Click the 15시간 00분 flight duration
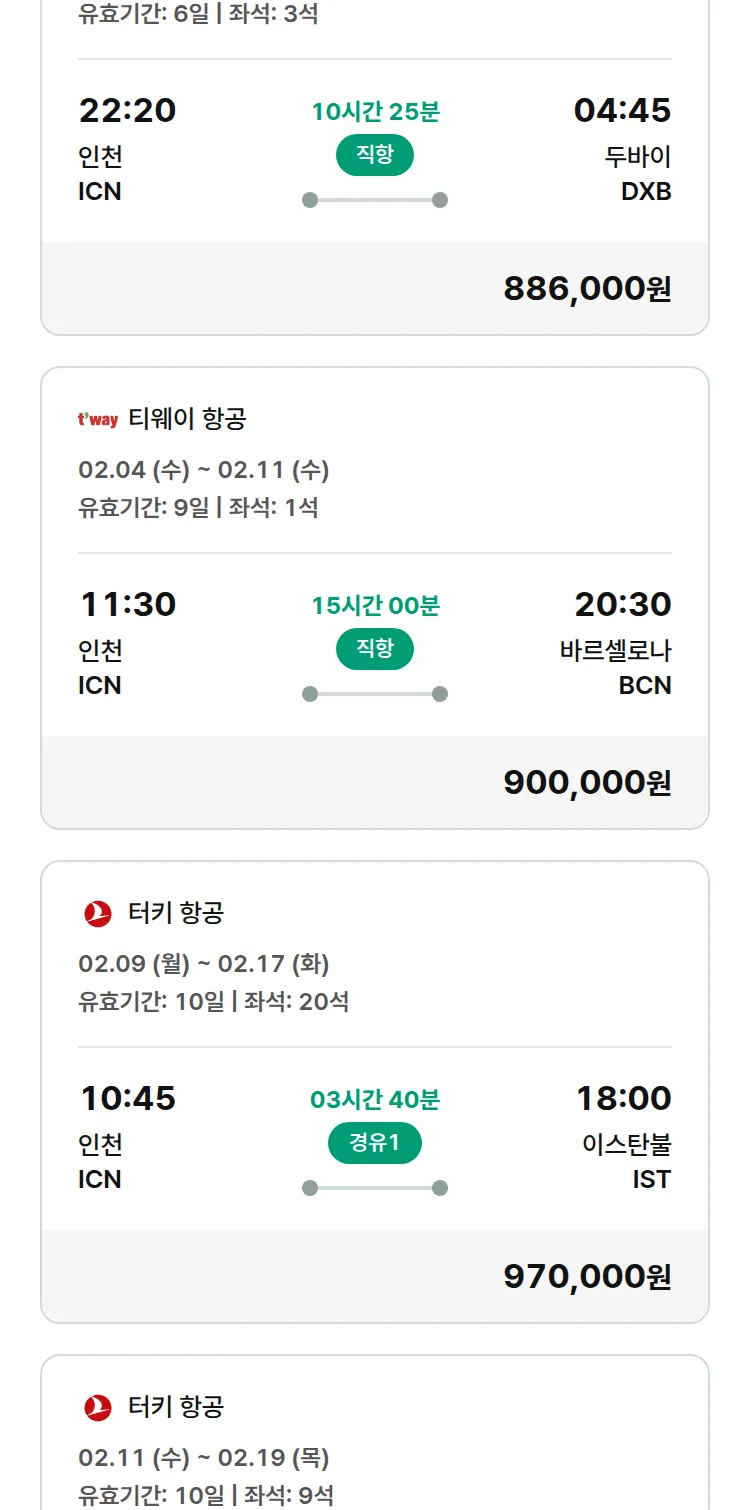 (x=375, y=606)
